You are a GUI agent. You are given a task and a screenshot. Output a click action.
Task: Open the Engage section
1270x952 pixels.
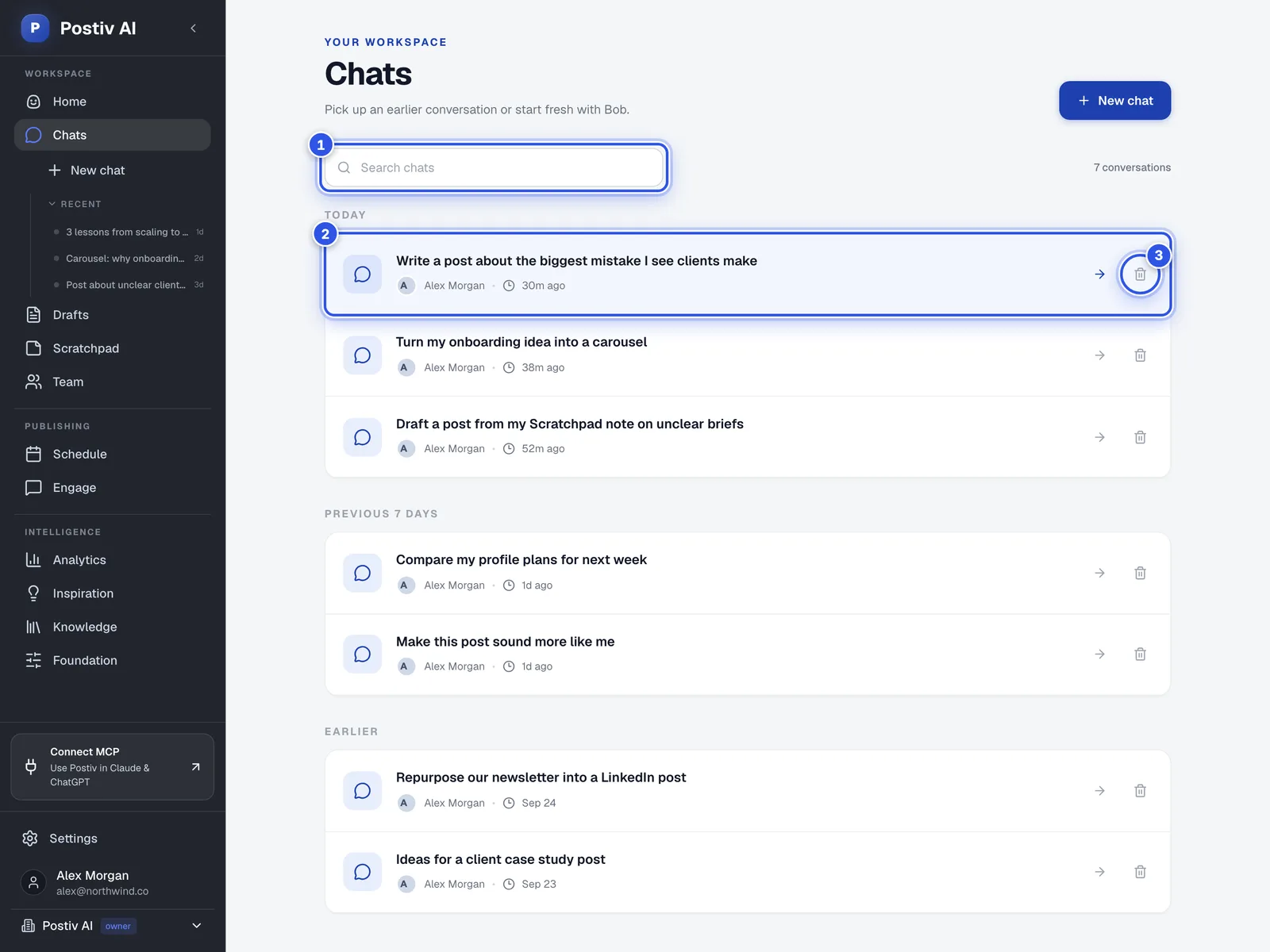pyautogui.click(x=112, y=487)
